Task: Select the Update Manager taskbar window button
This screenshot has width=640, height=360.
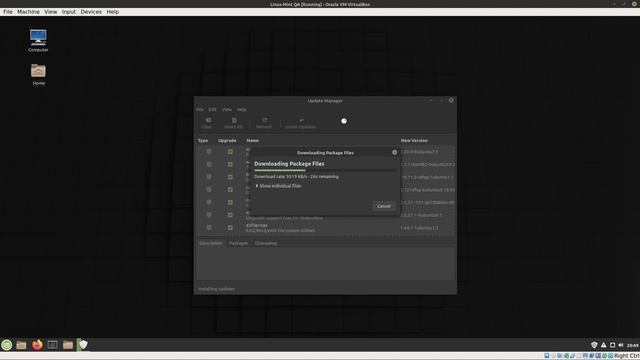Action: pyautogui.click(x=83, y=345)
